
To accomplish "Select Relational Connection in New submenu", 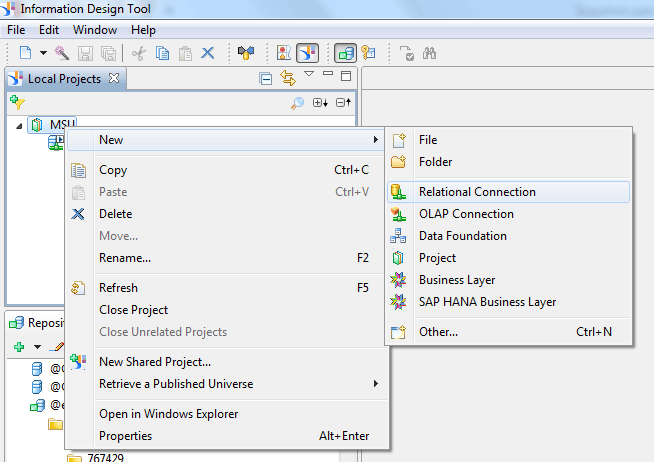I will [x=508, y=192].
